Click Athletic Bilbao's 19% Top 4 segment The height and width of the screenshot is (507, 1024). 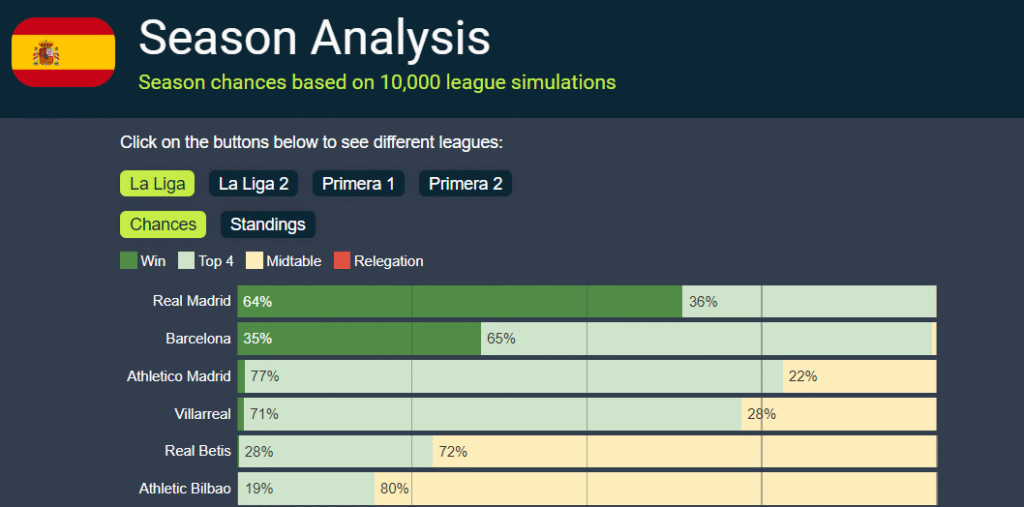pyautogui.click(x=306, y=489)
